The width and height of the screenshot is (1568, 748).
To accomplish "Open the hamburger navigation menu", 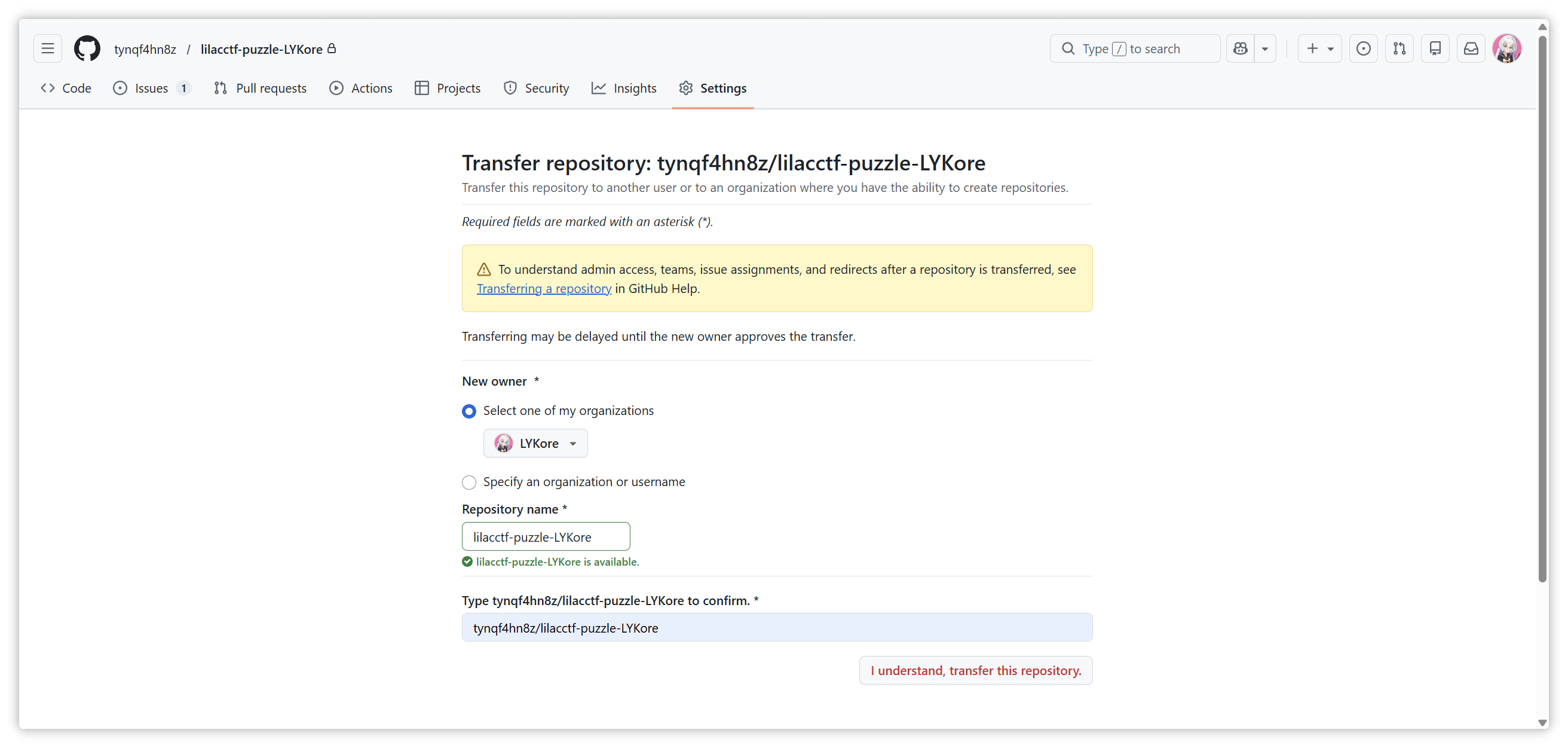I will pyautogui.click(x=47, y=48).
